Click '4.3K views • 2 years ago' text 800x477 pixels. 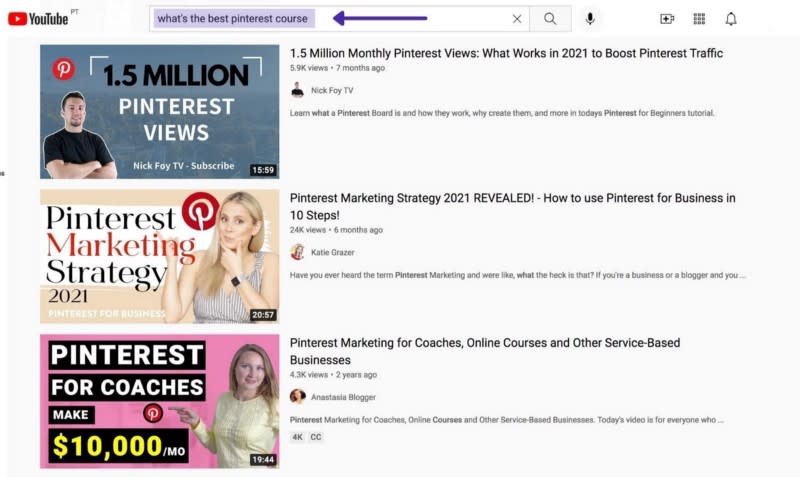coord(333,375)
